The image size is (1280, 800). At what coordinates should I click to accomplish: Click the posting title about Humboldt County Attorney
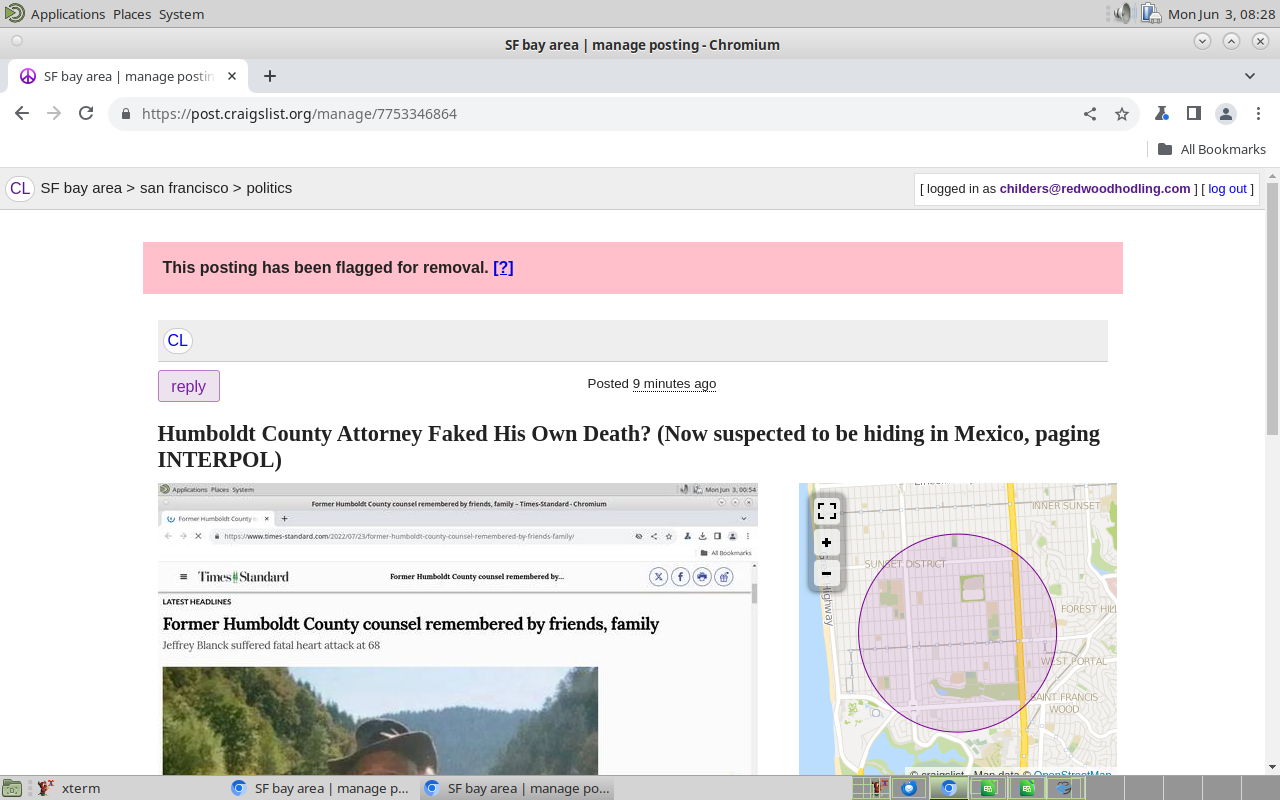tap(629, 446)
